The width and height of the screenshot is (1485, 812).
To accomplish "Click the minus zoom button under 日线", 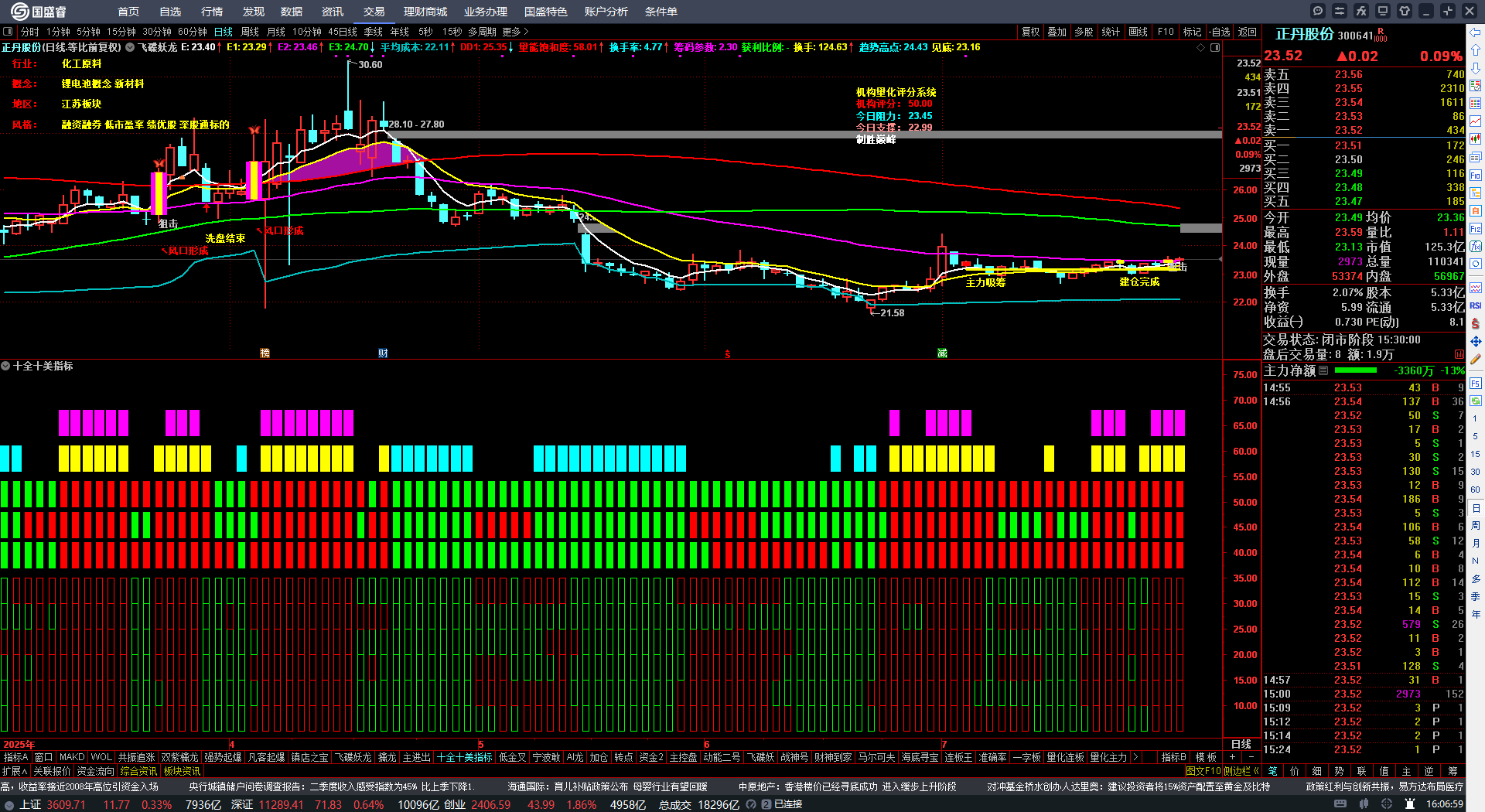I will pos(1252,757).
